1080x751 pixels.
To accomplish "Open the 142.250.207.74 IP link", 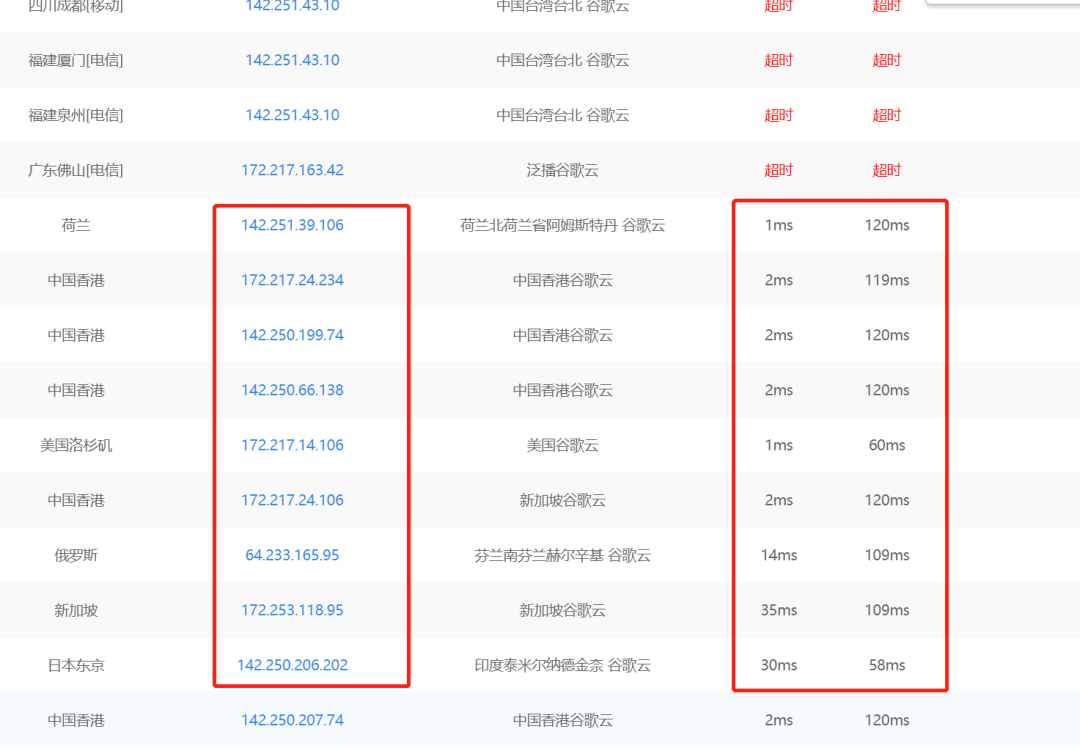I will pyautogui.click(x=292, y=721).
